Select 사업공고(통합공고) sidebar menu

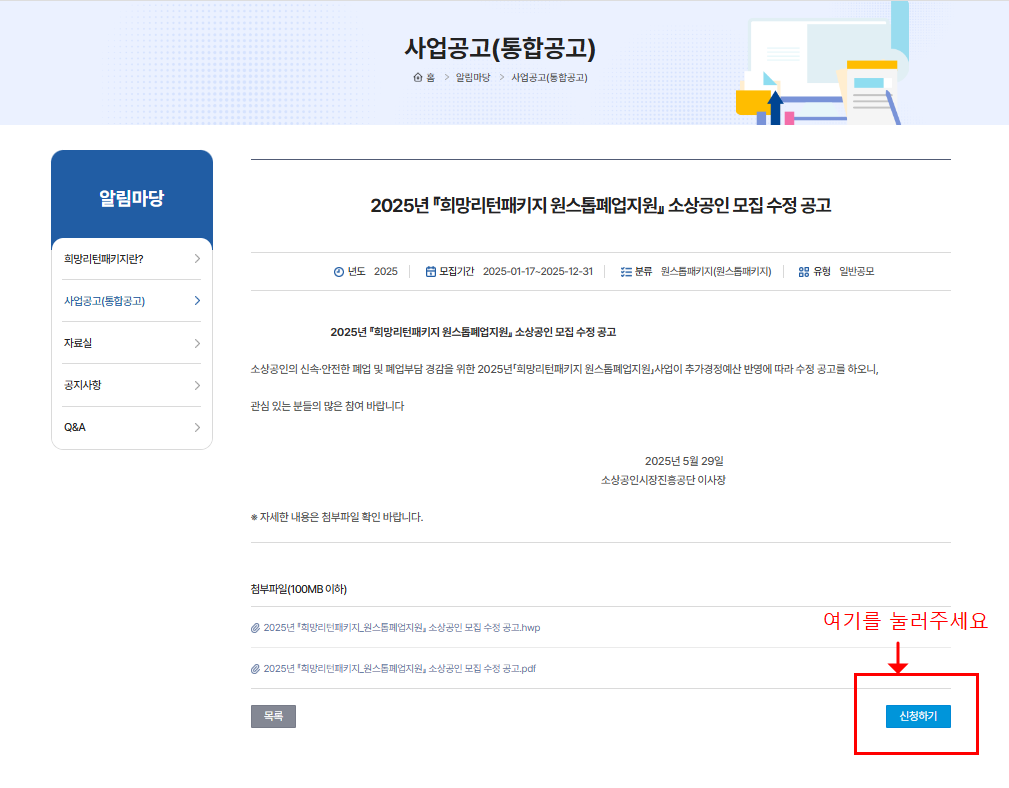[x=132, y=300]
